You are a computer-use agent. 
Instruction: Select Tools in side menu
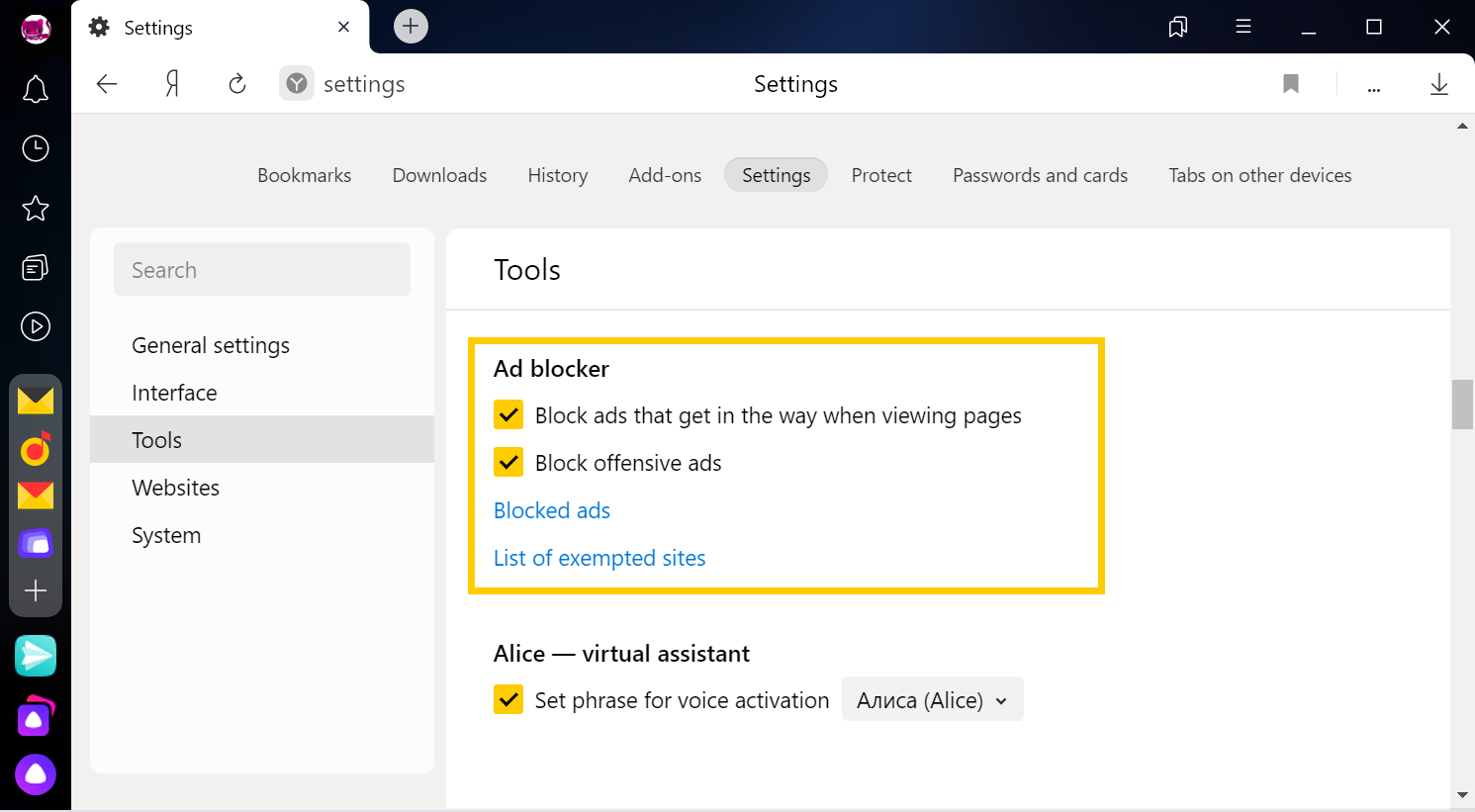tap(262, 440)
